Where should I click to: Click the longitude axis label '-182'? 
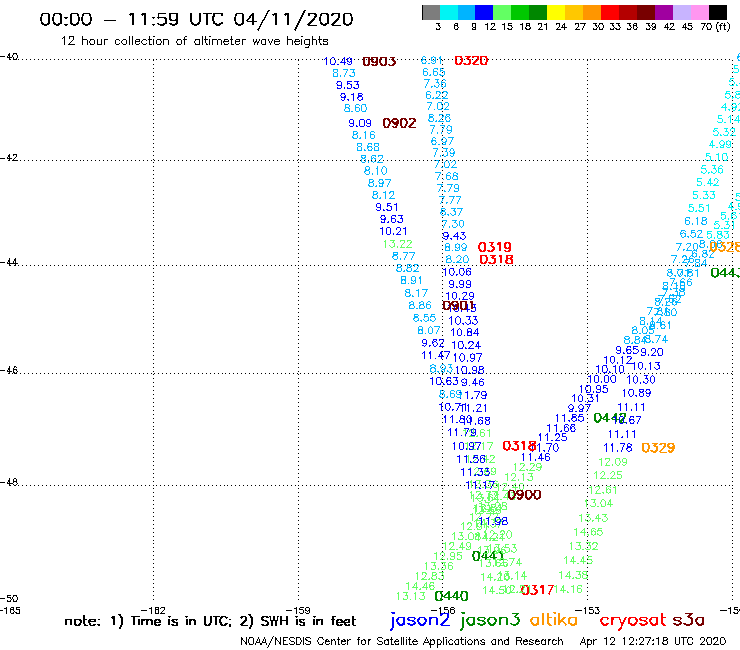tap(154, 610)
